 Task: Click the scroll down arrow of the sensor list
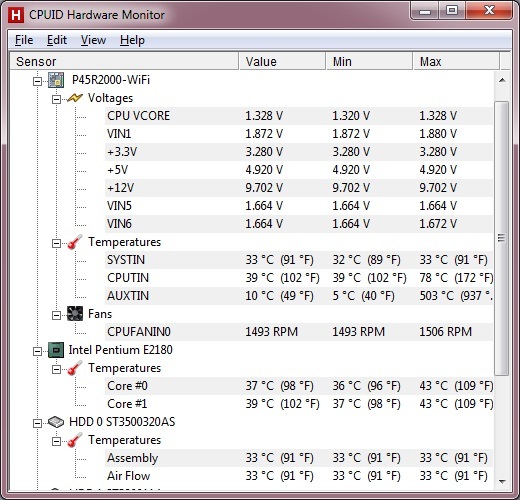(502, 482)
